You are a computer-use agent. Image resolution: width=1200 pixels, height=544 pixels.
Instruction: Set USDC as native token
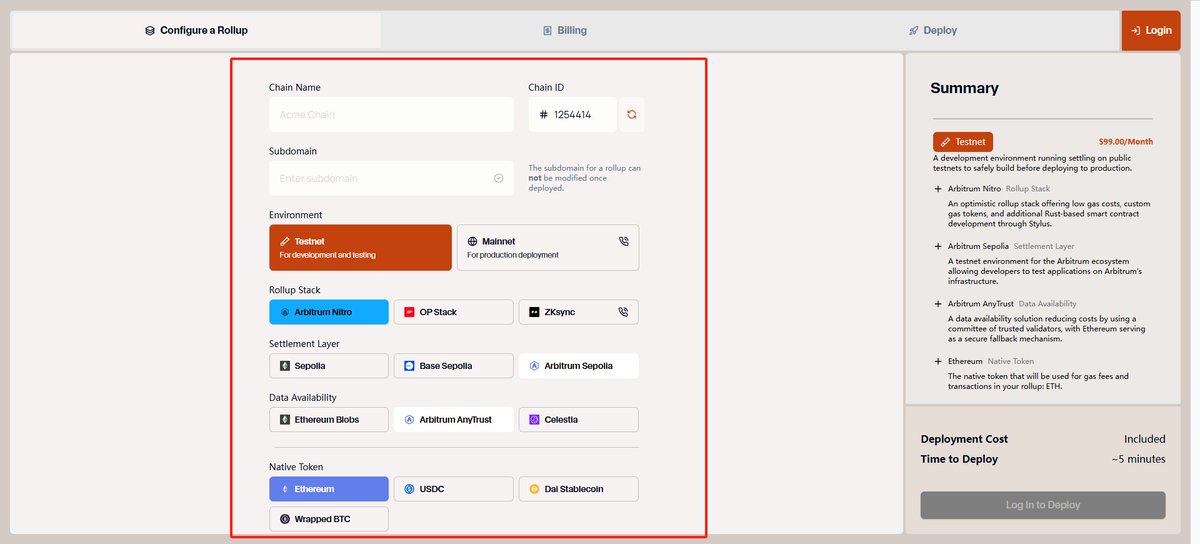pos(453,489)
